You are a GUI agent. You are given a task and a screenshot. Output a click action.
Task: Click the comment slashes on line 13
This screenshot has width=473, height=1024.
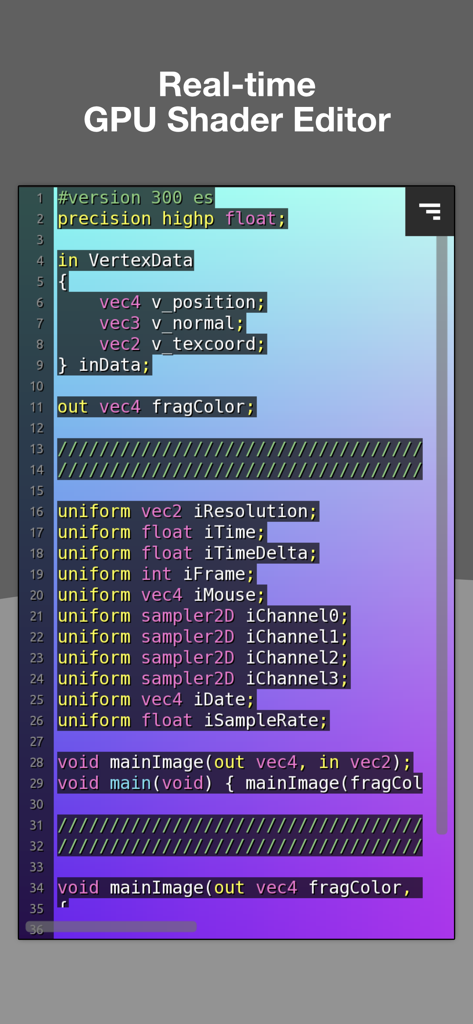click(x=240, y=449)
